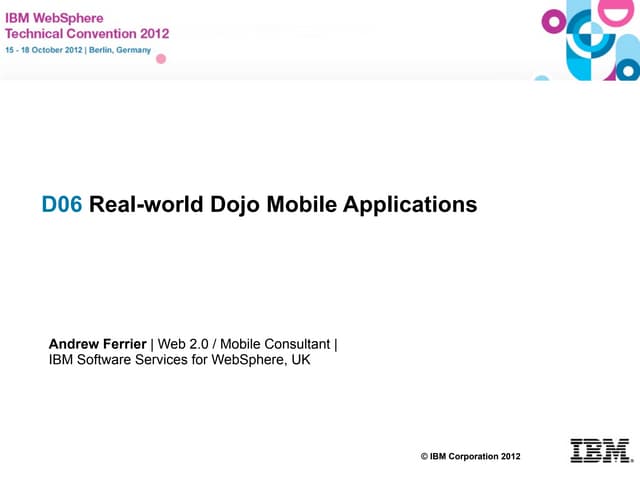Viewport: 640px width, 480px height.
Task: Click the '© IBM Corporation 2012' copyright notice
Action: (470, 456)
